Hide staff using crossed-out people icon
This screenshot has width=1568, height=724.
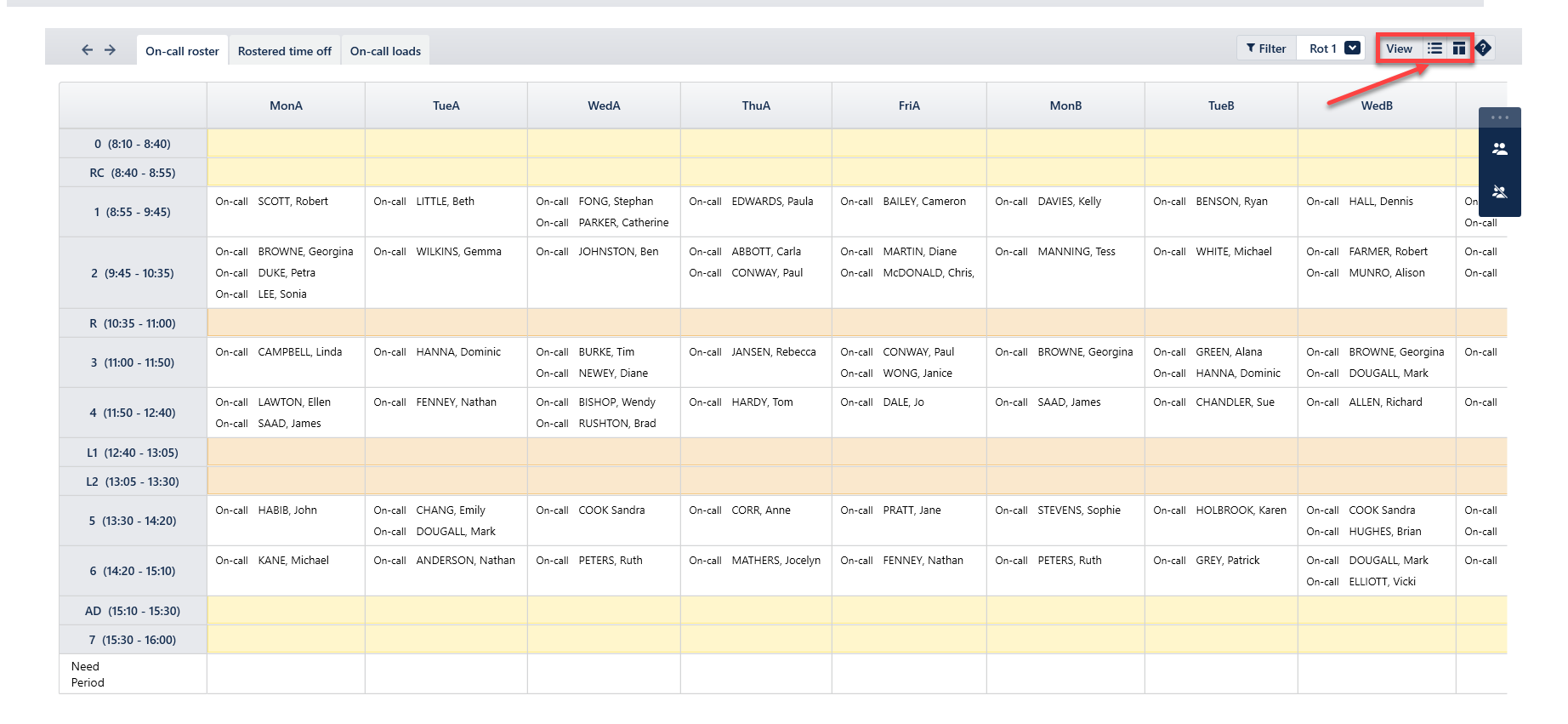pyautogui.click(x=1500, y=192)
